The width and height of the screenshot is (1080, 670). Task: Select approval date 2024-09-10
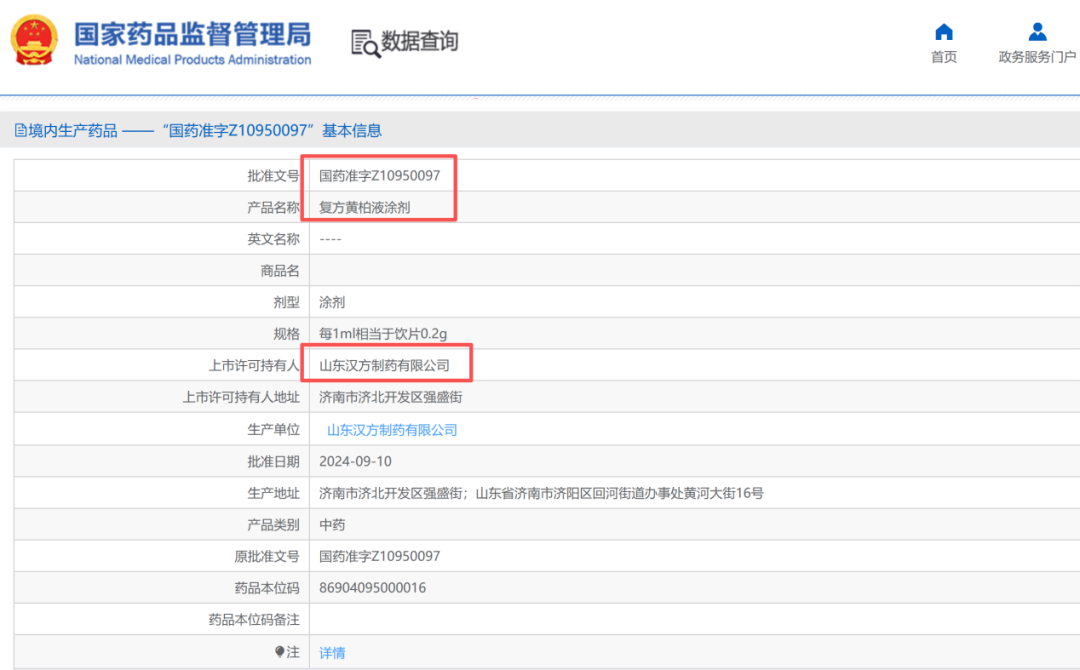355,461
